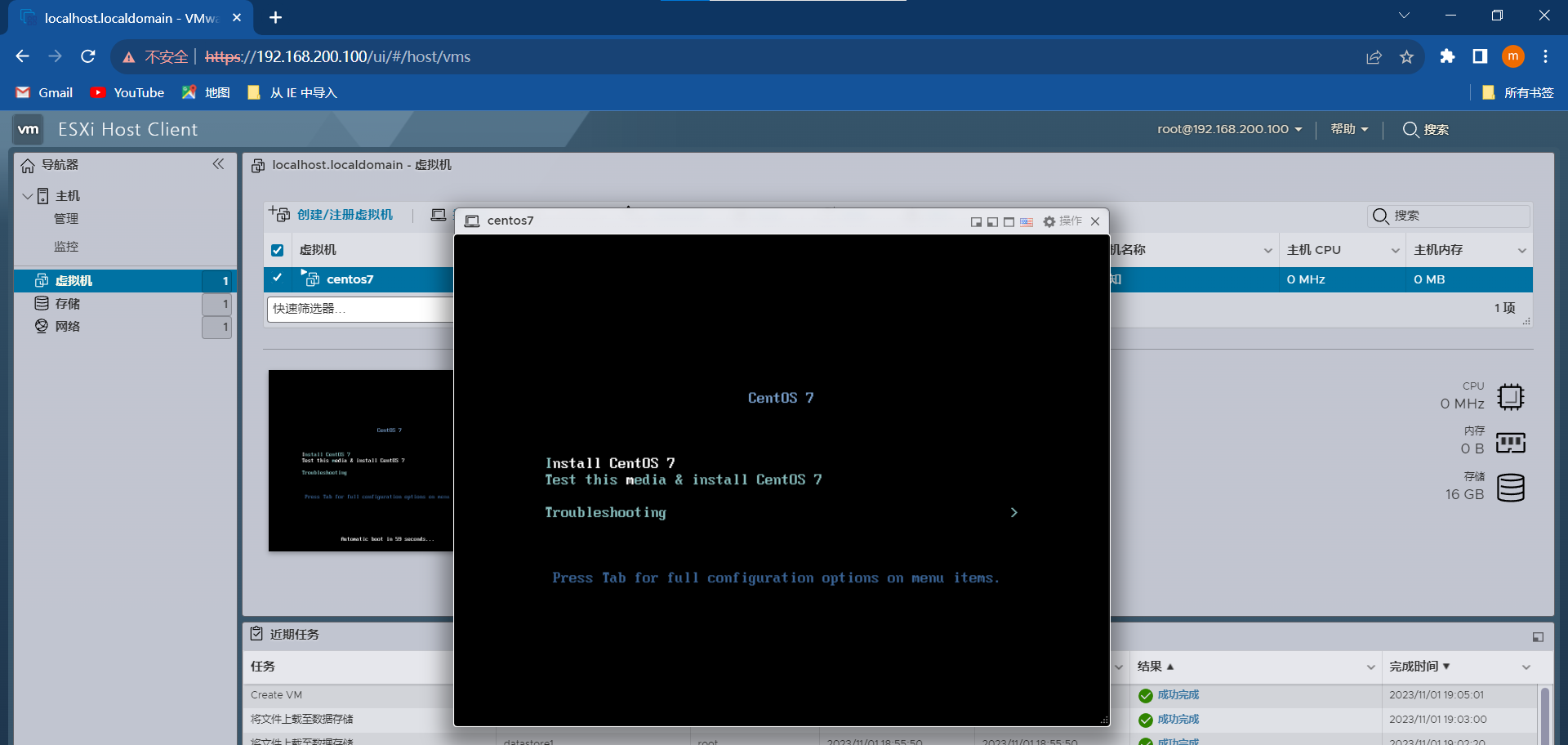Click the VMware vm logo

[29, 129]
